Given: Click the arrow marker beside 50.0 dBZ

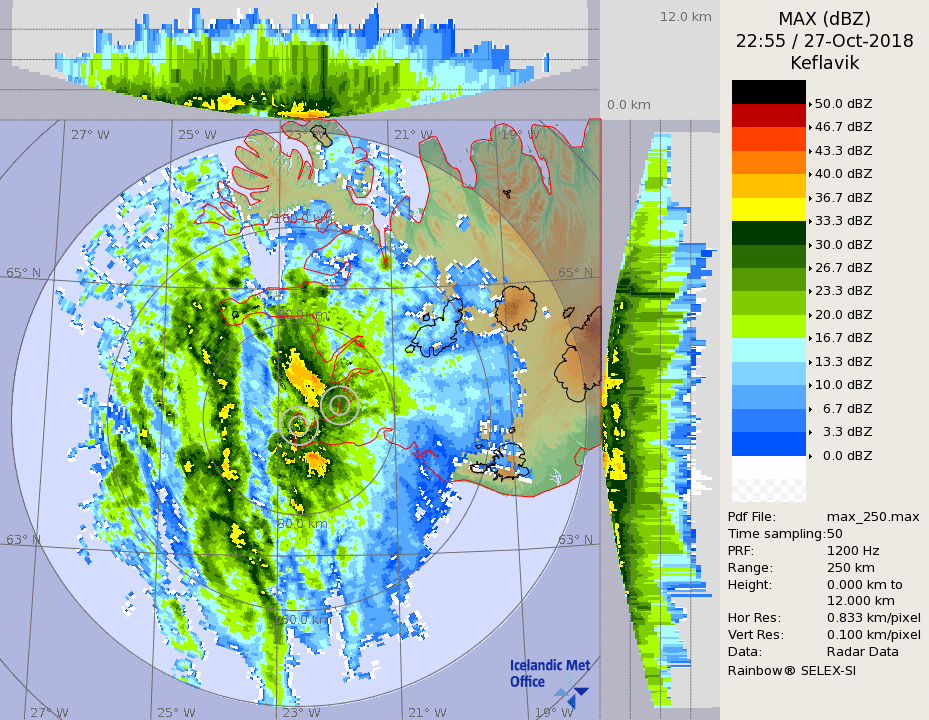Looking at the screenshot, I should point(810,104).
